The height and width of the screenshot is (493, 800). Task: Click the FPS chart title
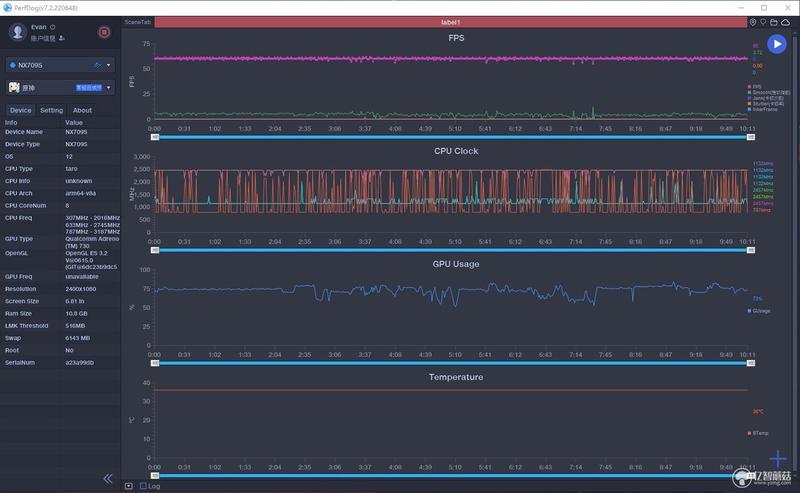coord(456,38)
